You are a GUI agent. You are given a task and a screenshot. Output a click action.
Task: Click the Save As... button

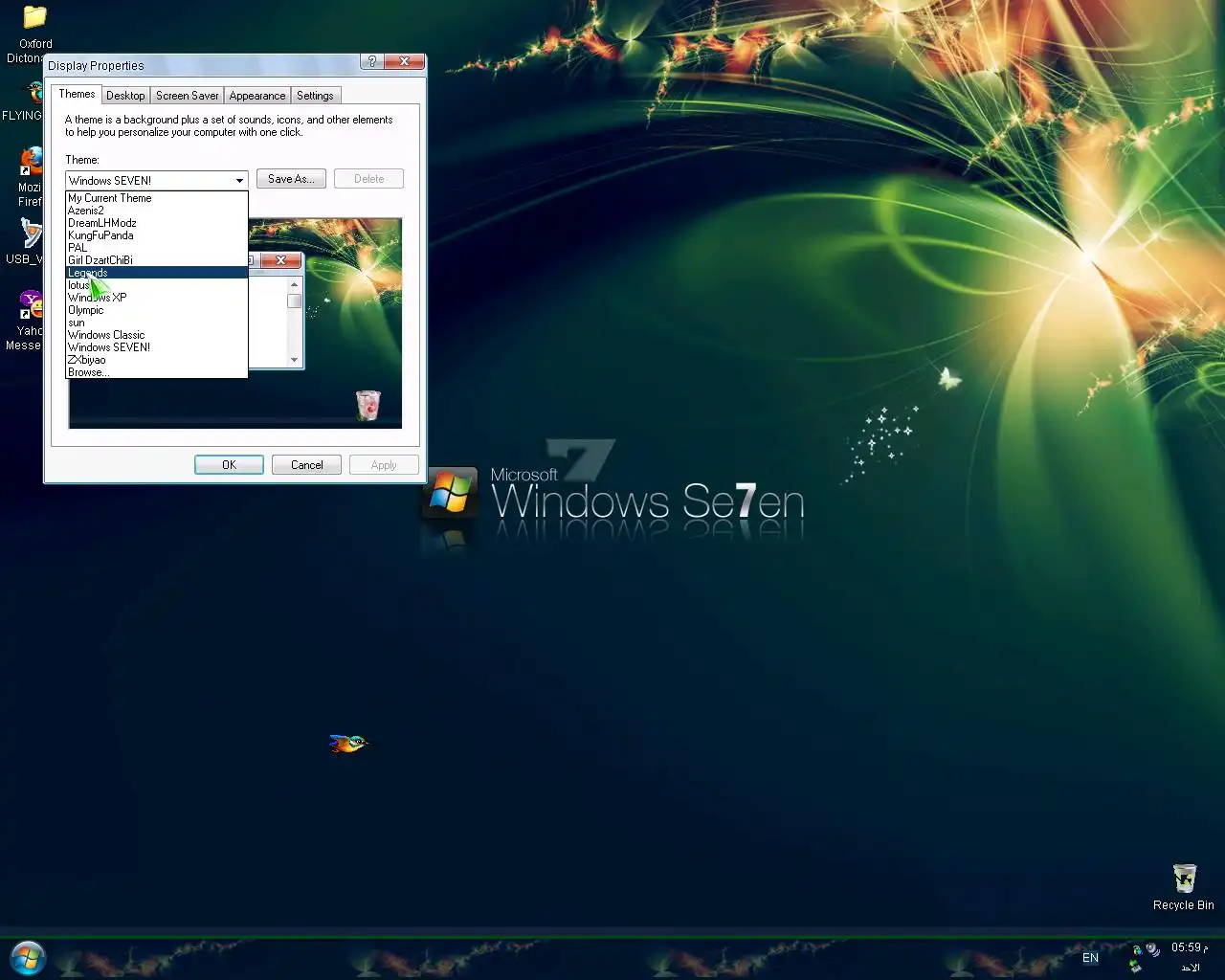coord(291,179)
